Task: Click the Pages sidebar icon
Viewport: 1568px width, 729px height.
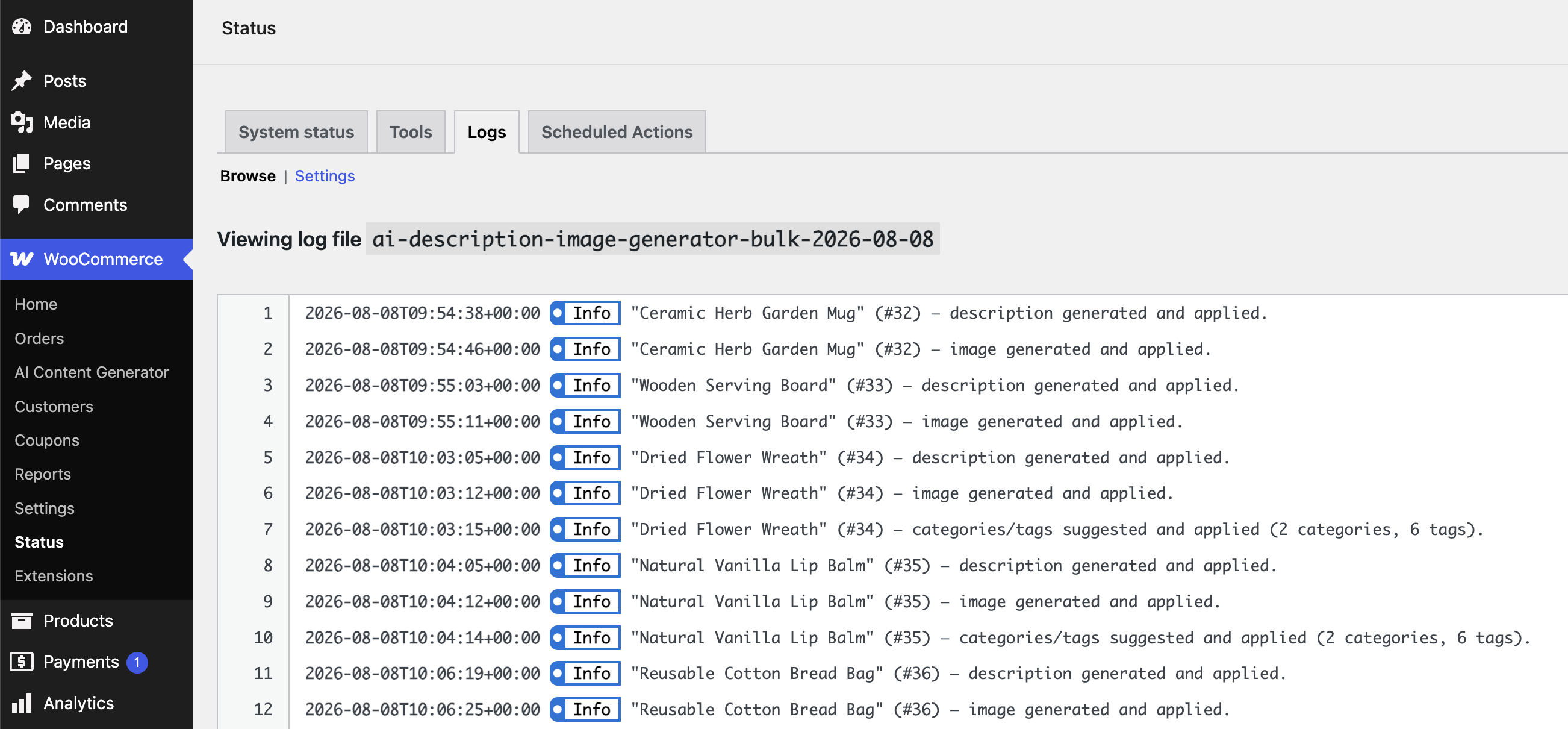Action: (x=22, y=163)
